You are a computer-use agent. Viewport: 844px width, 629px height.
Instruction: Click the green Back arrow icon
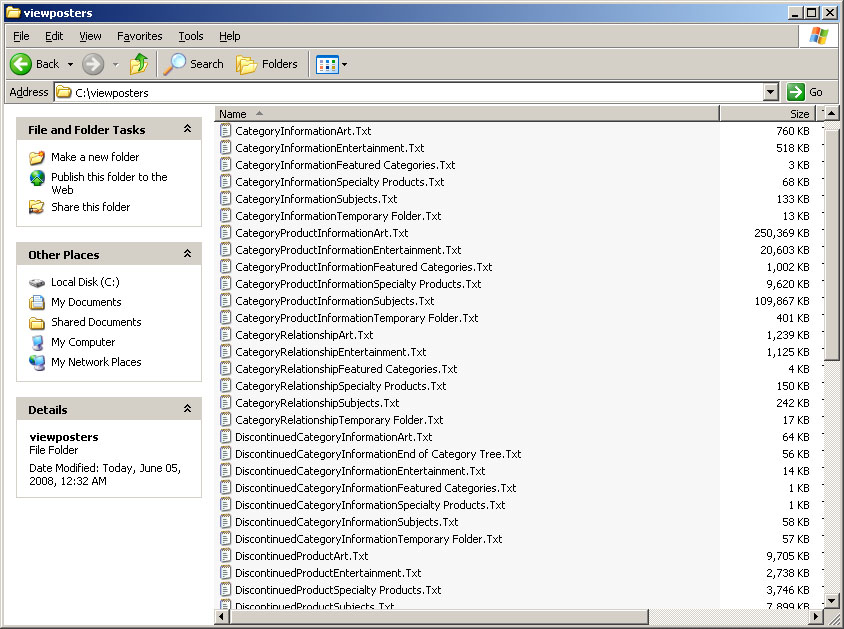(x=21, y=64)
